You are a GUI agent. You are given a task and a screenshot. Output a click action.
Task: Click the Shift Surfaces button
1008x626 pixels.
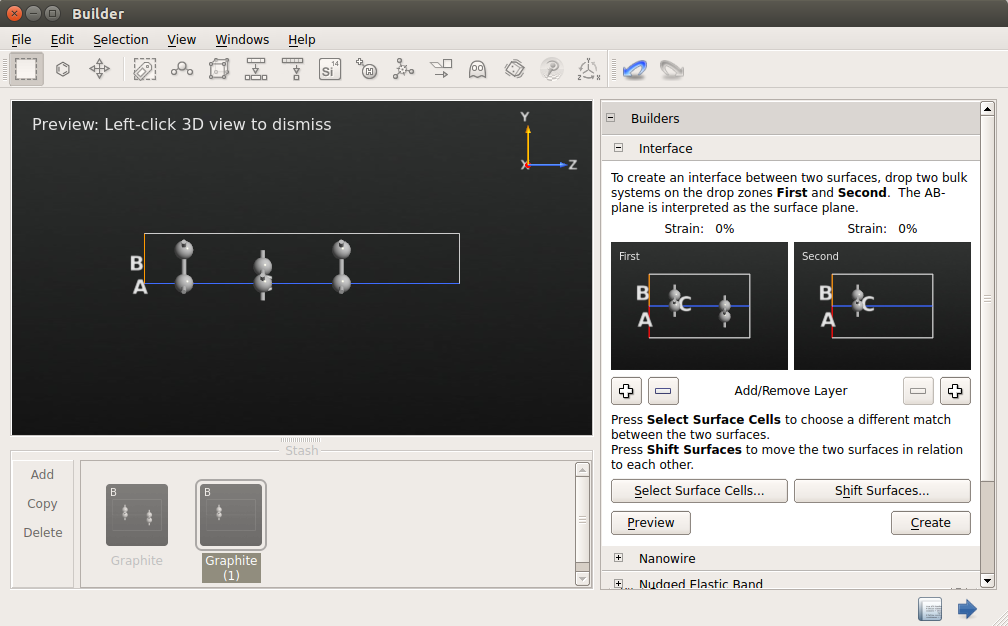click(882, 490)
